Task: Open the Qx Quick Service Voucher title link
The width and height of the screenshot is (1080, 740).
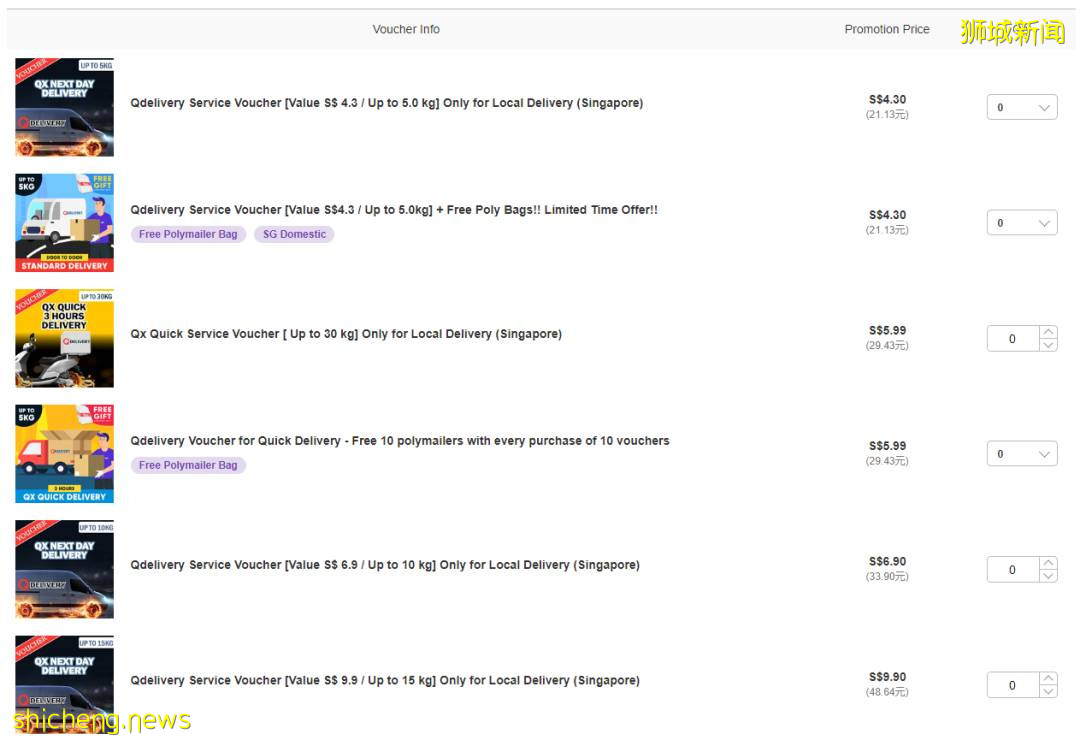Action: pos(345,334)
